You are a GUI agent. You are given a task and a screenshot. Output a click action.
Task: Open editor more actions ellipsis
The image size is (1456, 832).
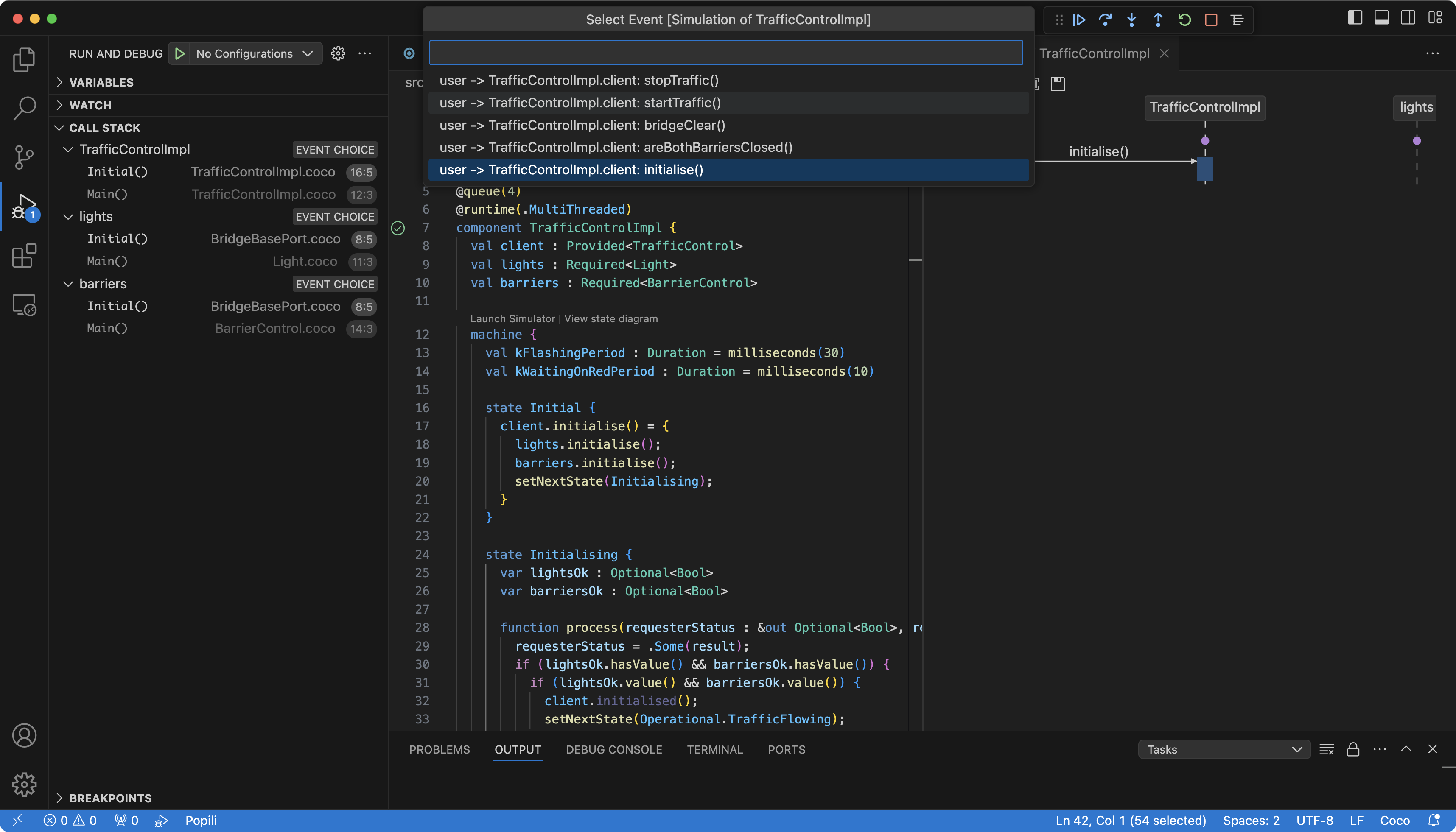click(1432, 54)
